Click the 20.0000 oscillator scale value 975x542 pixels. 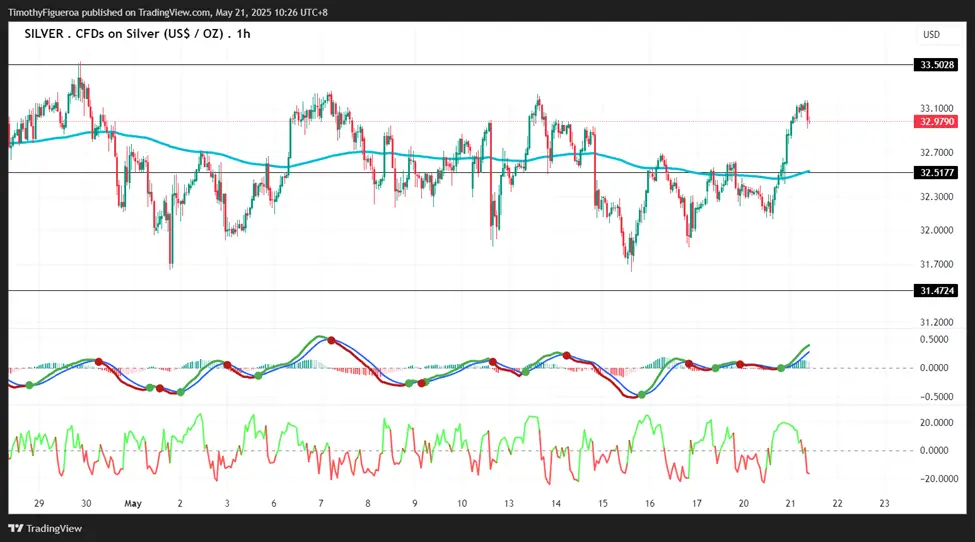936,423
